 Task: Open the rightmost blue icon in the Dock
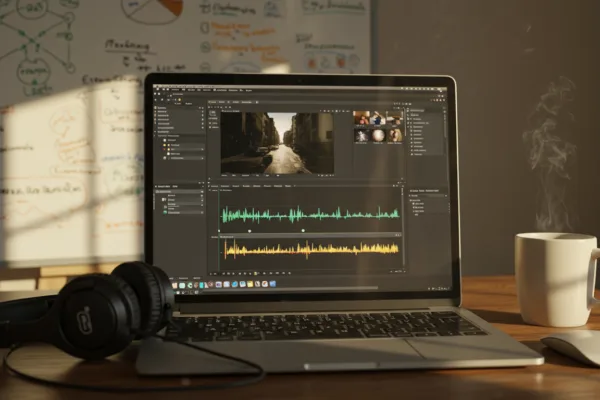coord(273,284)
